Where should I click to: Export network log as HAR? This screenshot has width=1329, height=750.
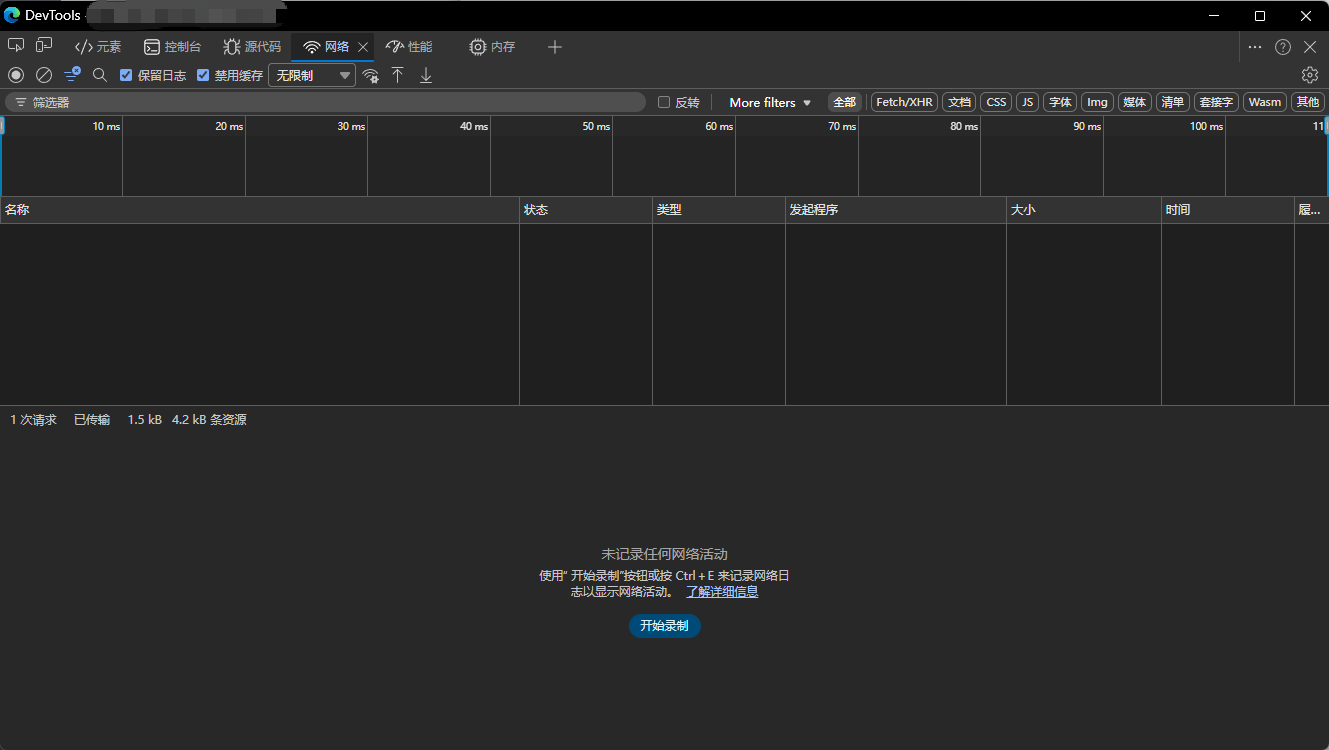pos(425,75)
